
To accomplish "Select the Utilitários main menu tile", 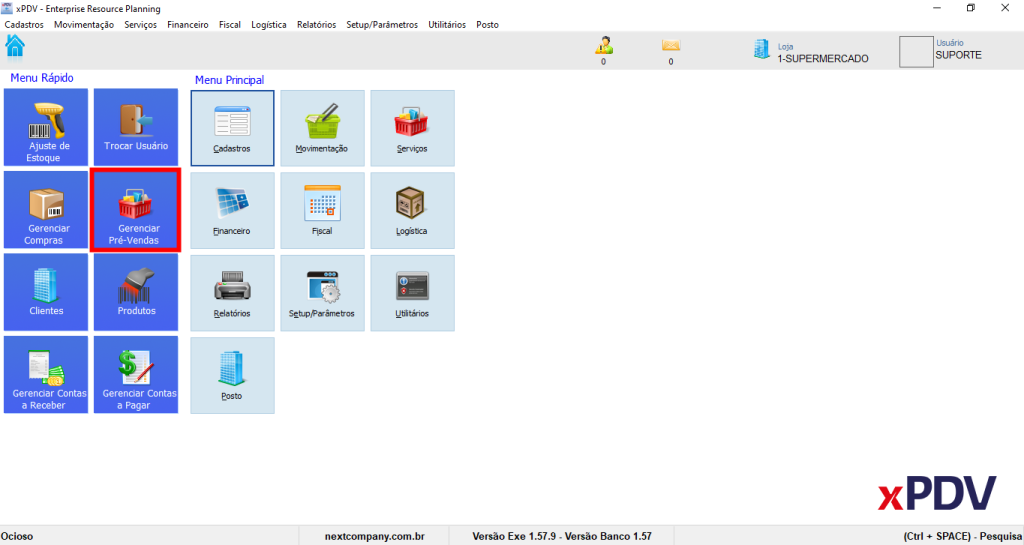I will click(413, 293).
